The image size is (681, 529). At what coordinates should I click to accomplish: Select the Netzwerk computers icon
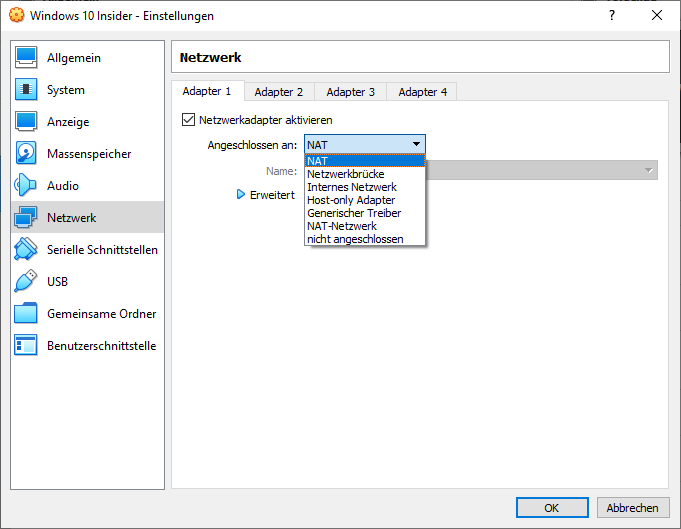[26, 217]
